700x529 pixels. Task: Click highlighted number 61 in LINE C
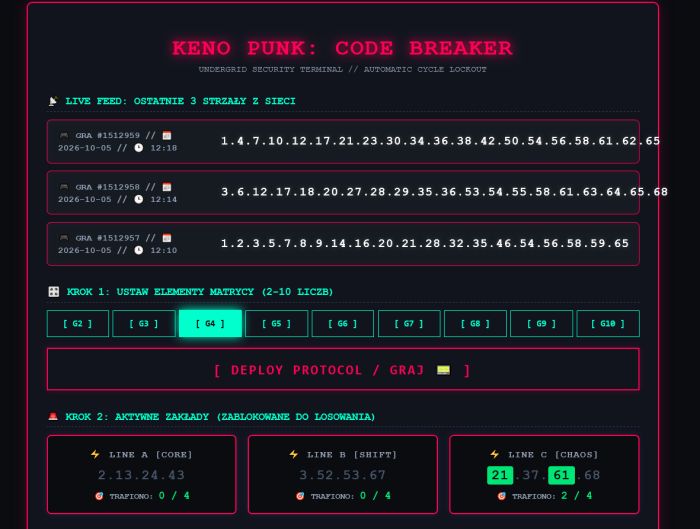click(561, 475)
